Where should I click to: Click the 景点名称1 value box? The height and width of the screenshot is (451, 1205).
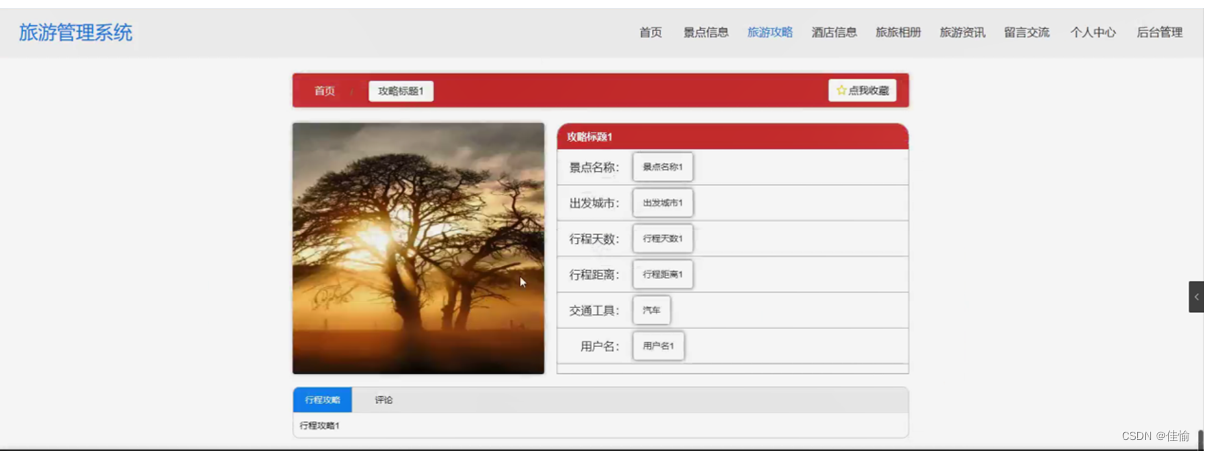click(x=663, y=167)
